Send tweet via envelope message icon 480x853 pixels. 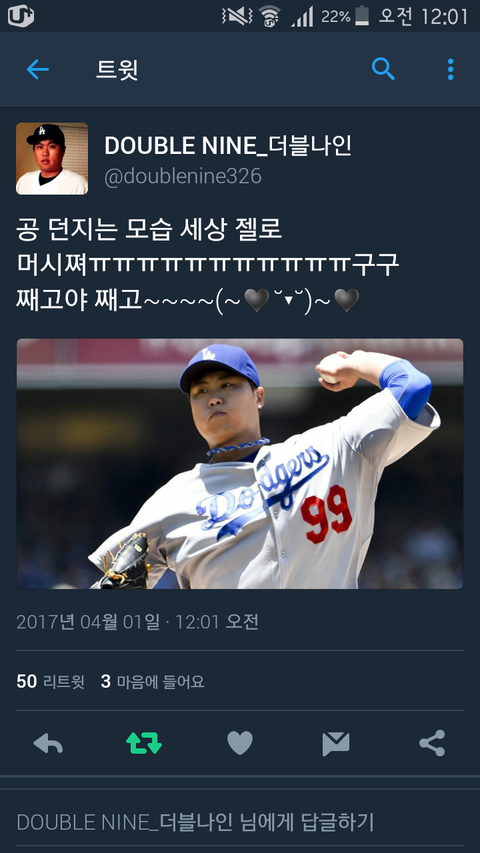[336, 744]
